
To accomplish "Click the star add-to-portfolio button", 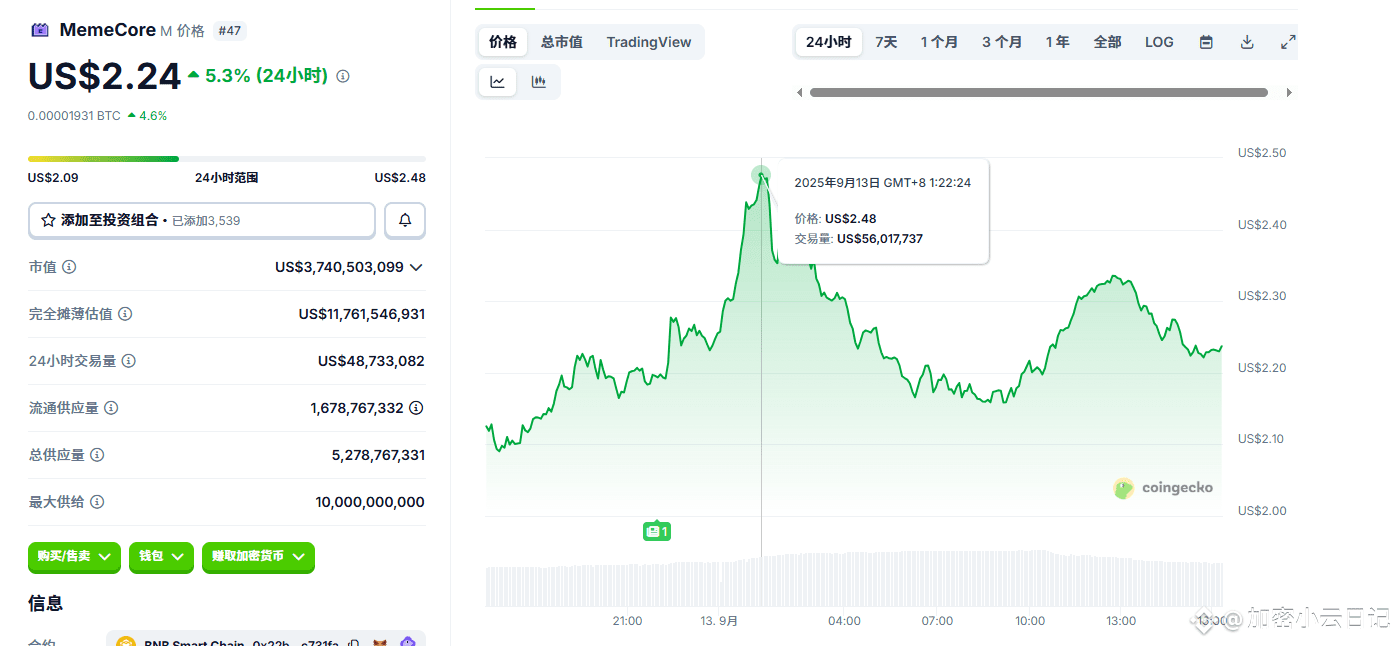I will [x=202, y=220].
